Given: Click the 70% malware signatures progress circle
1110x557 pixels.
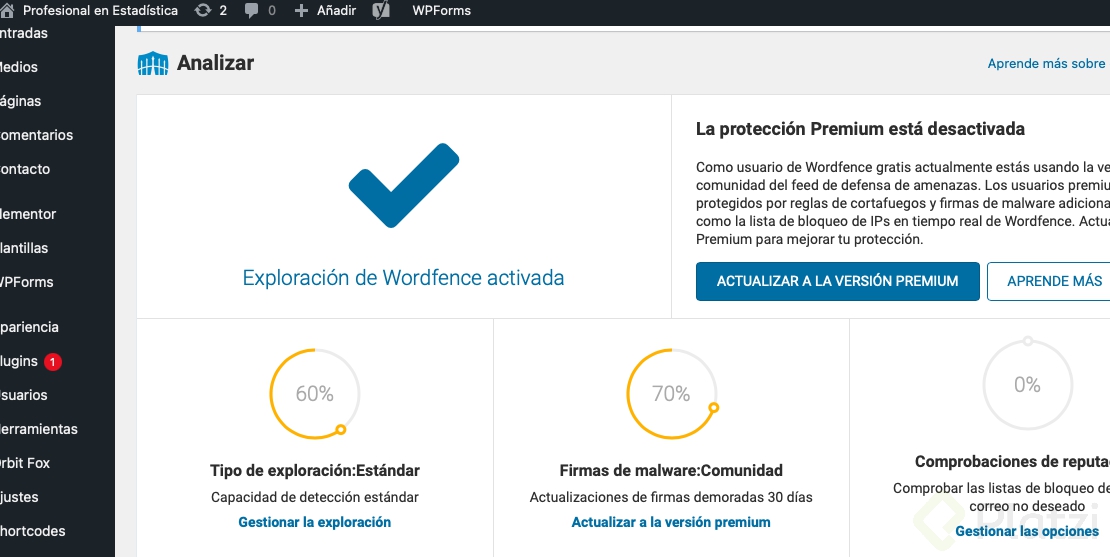Looking at the screenshot, I should tap(671, 394).
